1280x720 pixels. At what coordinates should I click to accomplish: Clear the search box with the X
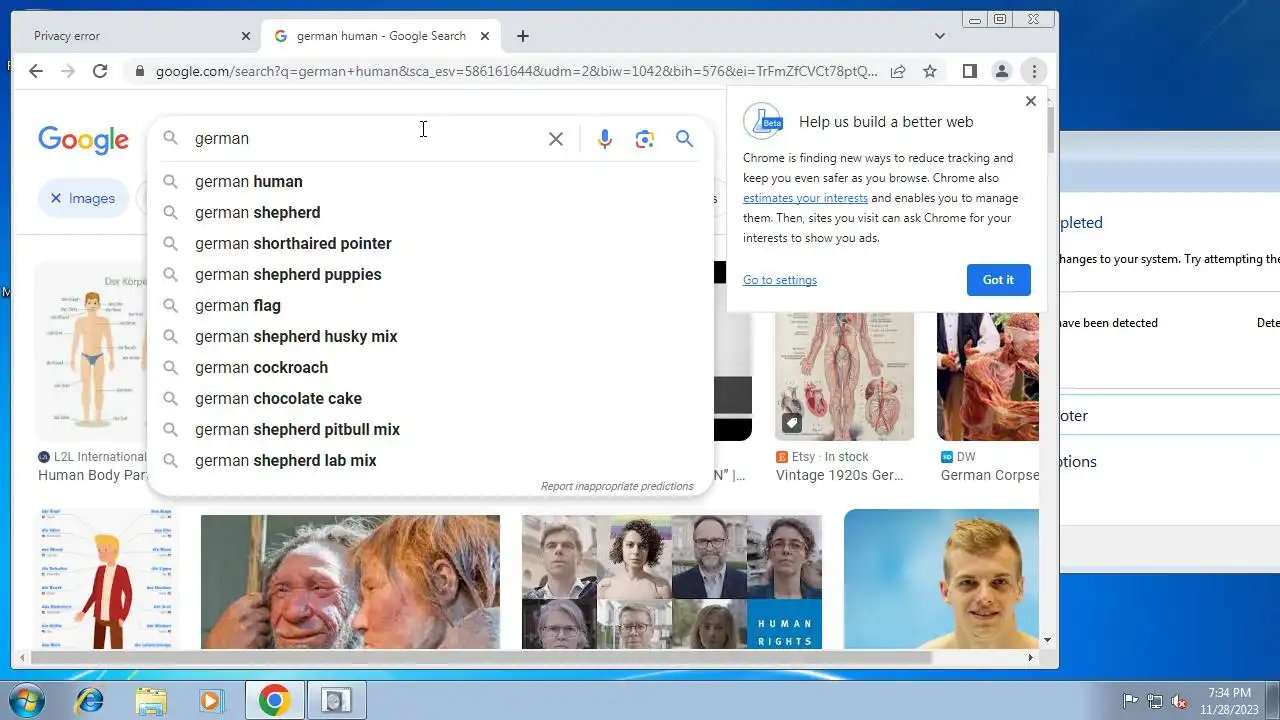(x=556, y=139)
